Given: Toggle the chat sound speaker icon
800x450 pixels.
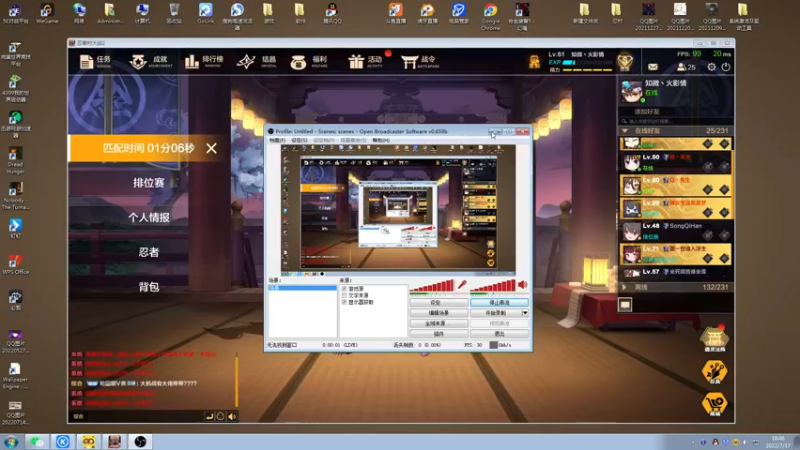Looking at the screenshot, I should [x=232, y=416].
